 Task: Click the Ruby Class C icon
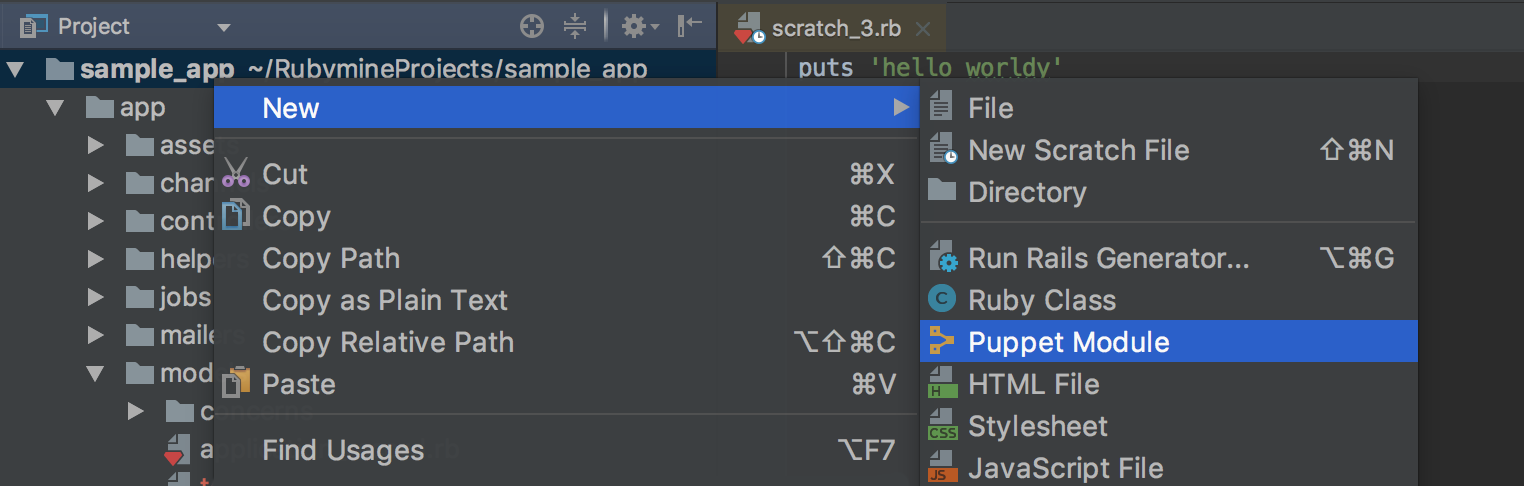pyautogui.click(x=942, y=299)
